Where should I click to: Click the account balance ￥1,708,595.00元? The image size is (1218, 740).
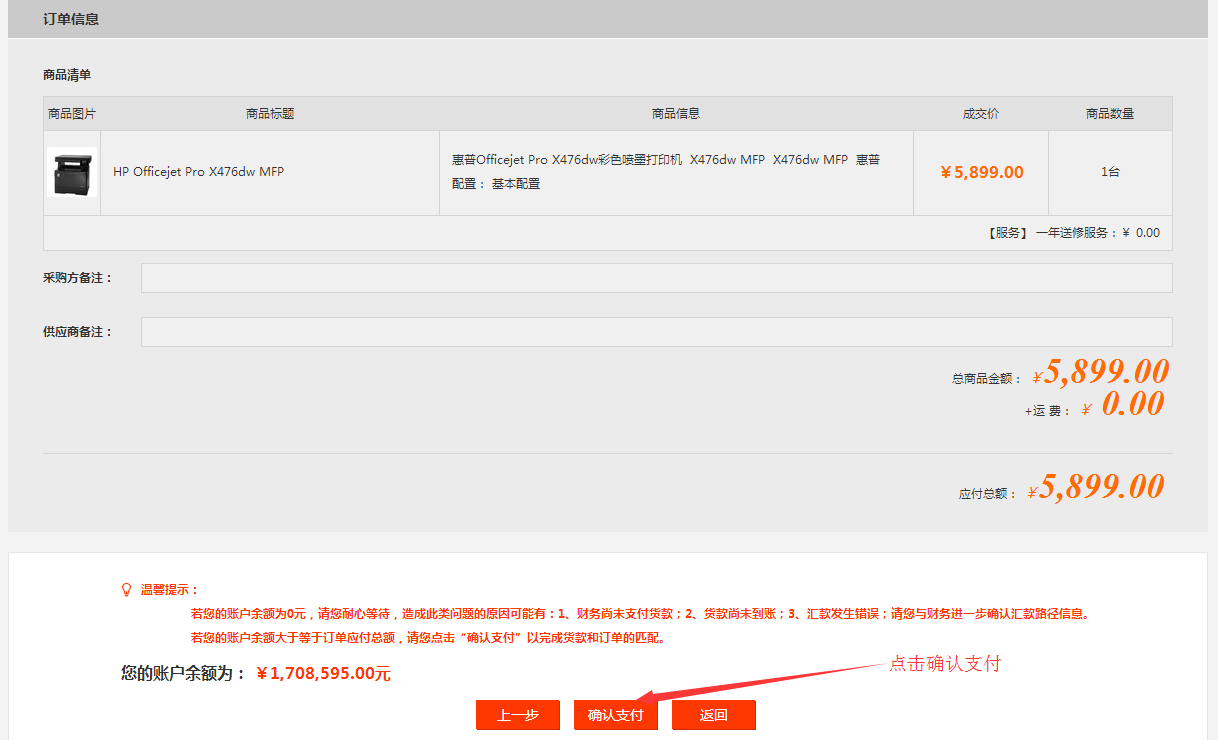pyautogui.click(x=324, y=674)
